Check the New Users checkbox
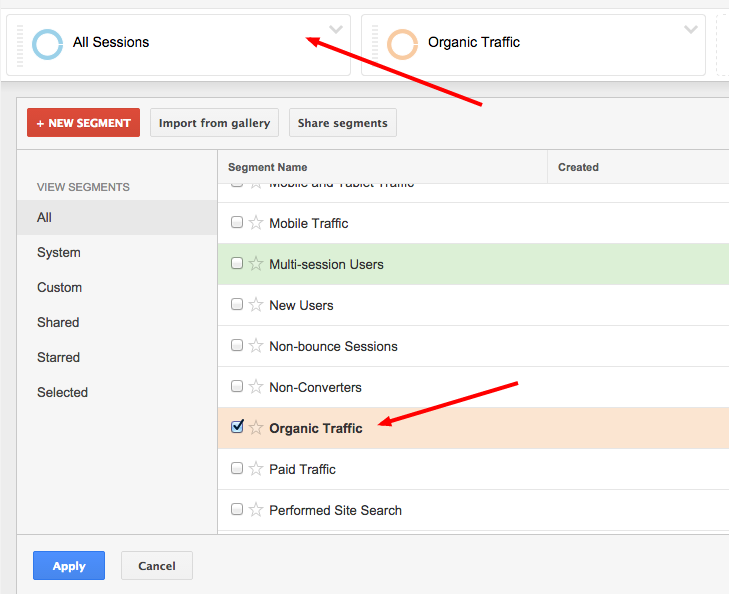The image size is (729, 594). click(x=237, y=304)
